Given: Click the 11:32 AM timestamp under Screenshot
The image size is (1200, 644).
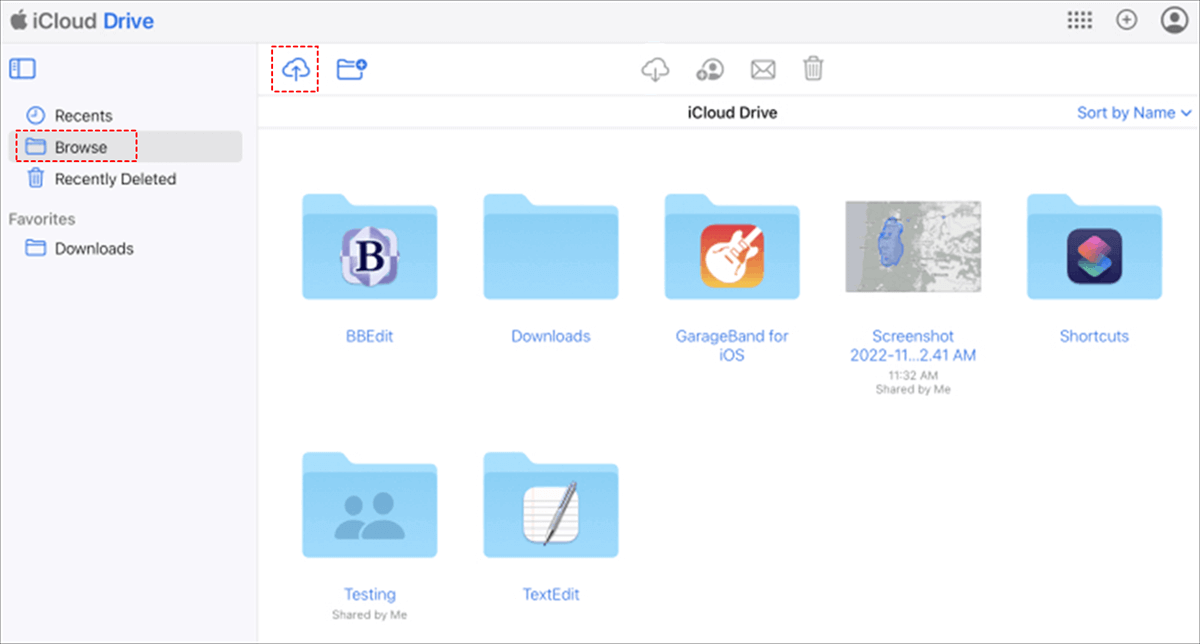Looking at the screenshot, I should pos(913,376).
